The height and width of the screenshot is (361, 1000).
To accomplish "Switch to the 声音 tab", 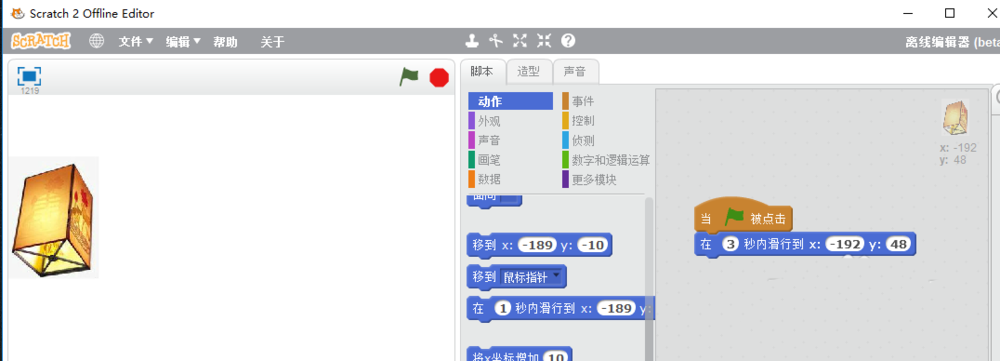I will 575,71.
